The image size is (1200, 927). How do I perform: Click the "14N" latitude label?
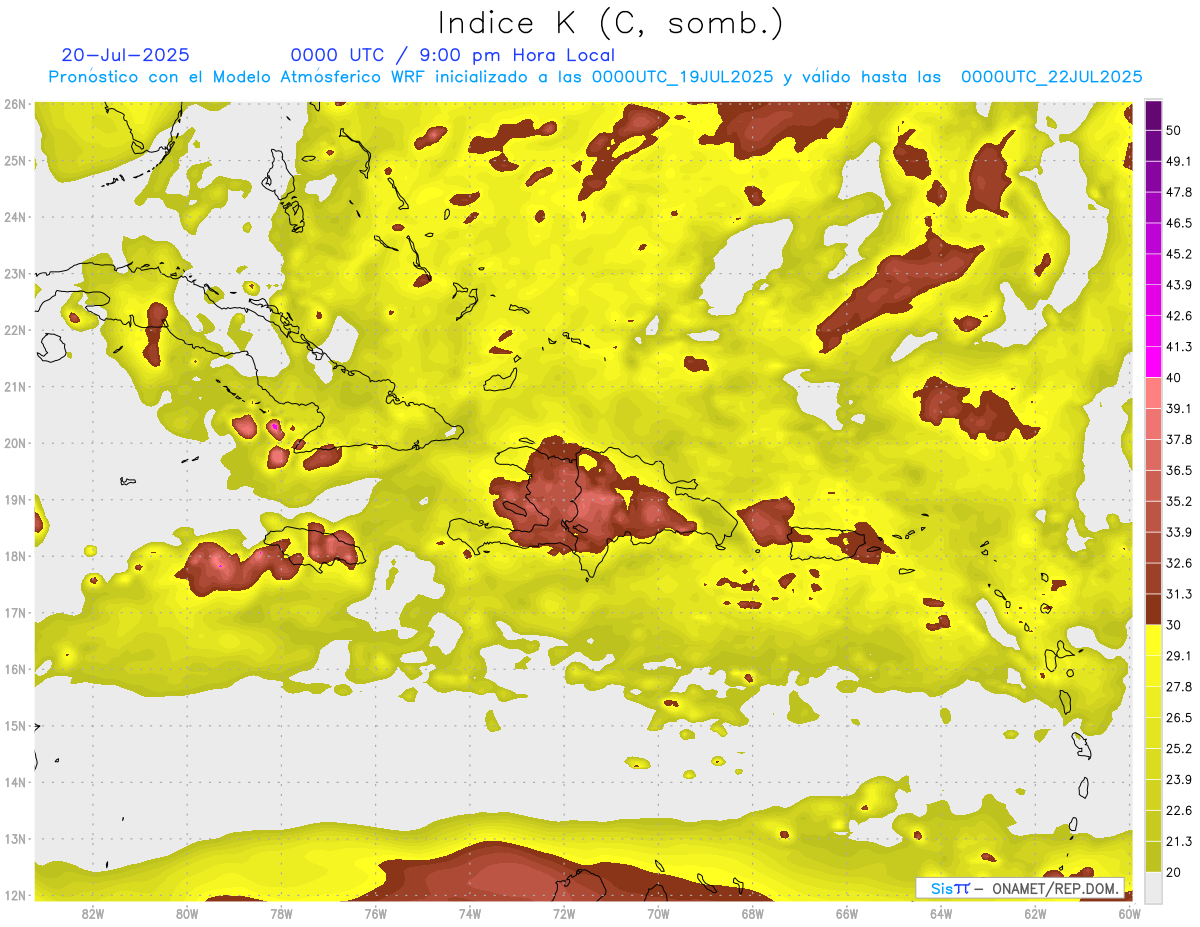[x=14, y=782]
